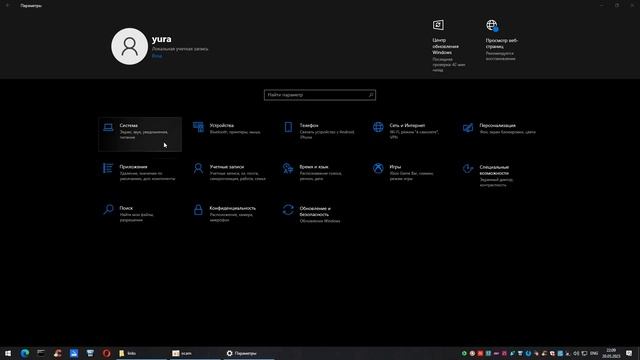This screenshot has height=360, width=640.
Task: Click the Приложения title text
Action: pyautogui.click(x=133, y=167)
